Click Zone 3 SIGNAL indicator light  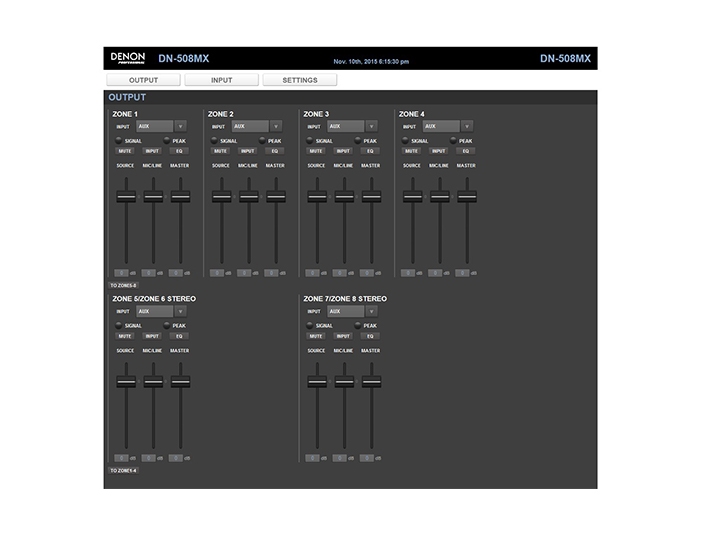pyautogui.click(x=310, y=140)
